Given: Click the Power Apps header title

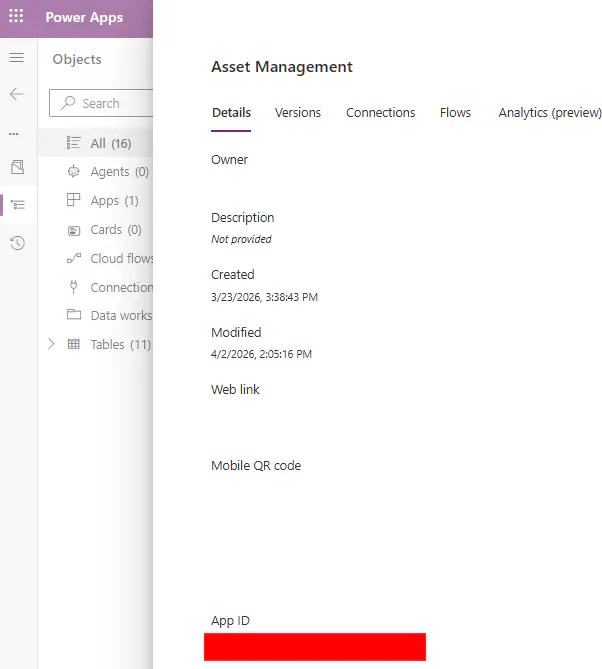Looking at the screenshot, I should click(84, 17).
